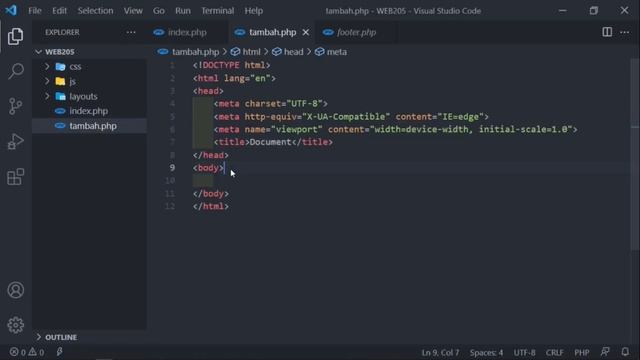
Task: Open the Run menu
Action: click(183, 11)
